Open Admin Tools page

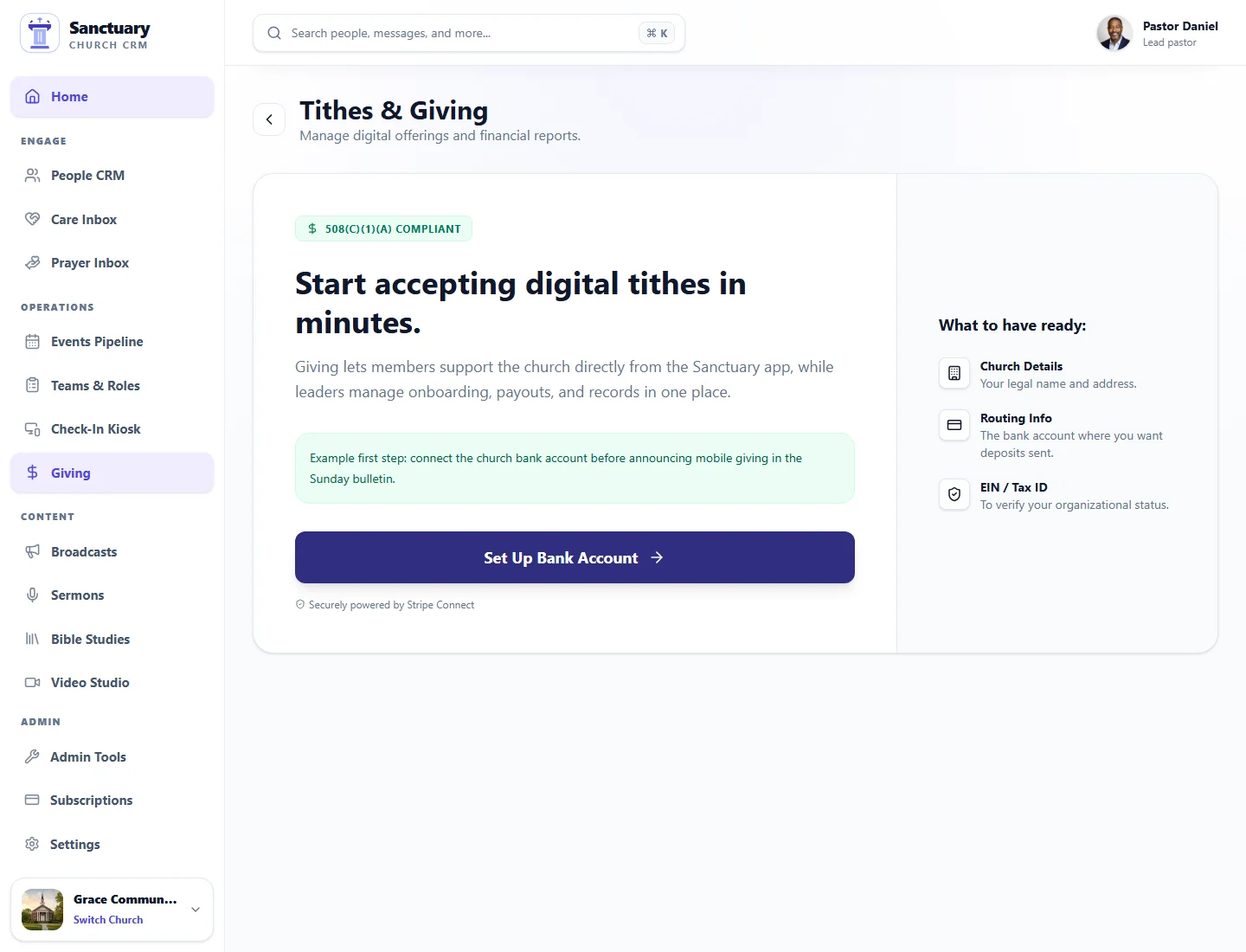pyautogui.click(x=112, y=756)
